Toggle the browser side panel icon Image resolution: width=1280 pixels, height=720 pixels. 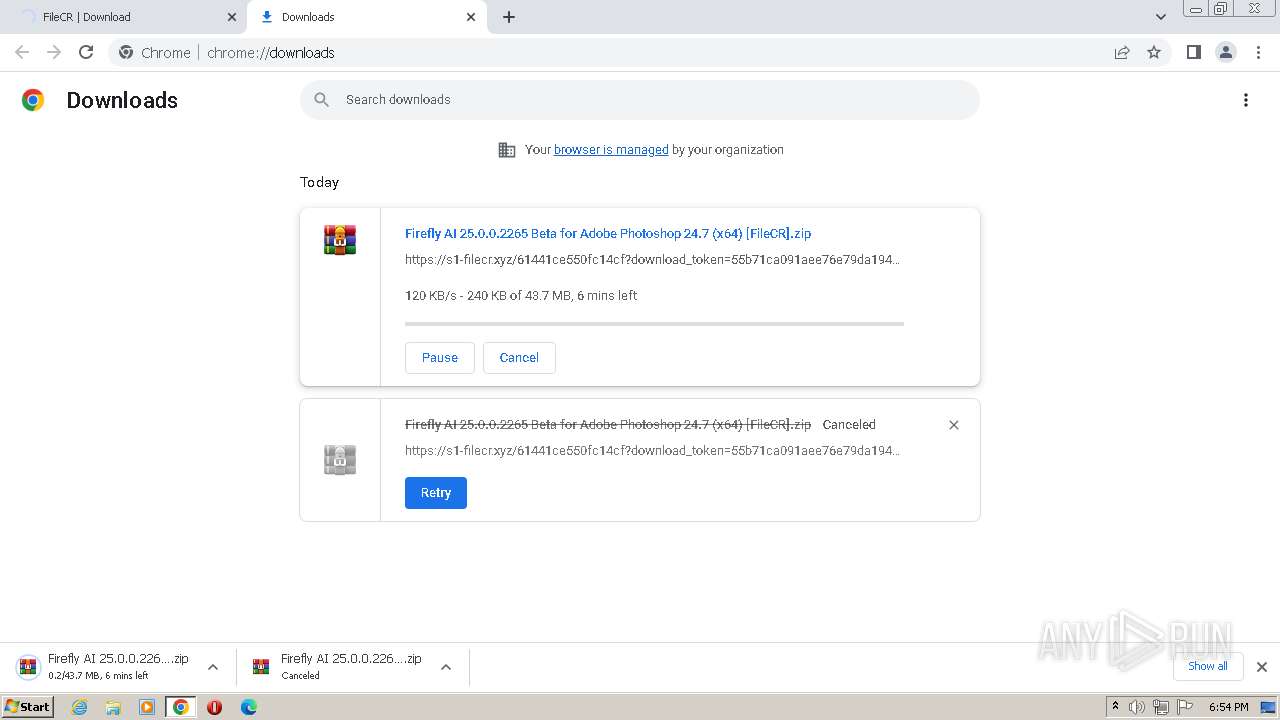pyautogui.click(x=1193, y=52)
